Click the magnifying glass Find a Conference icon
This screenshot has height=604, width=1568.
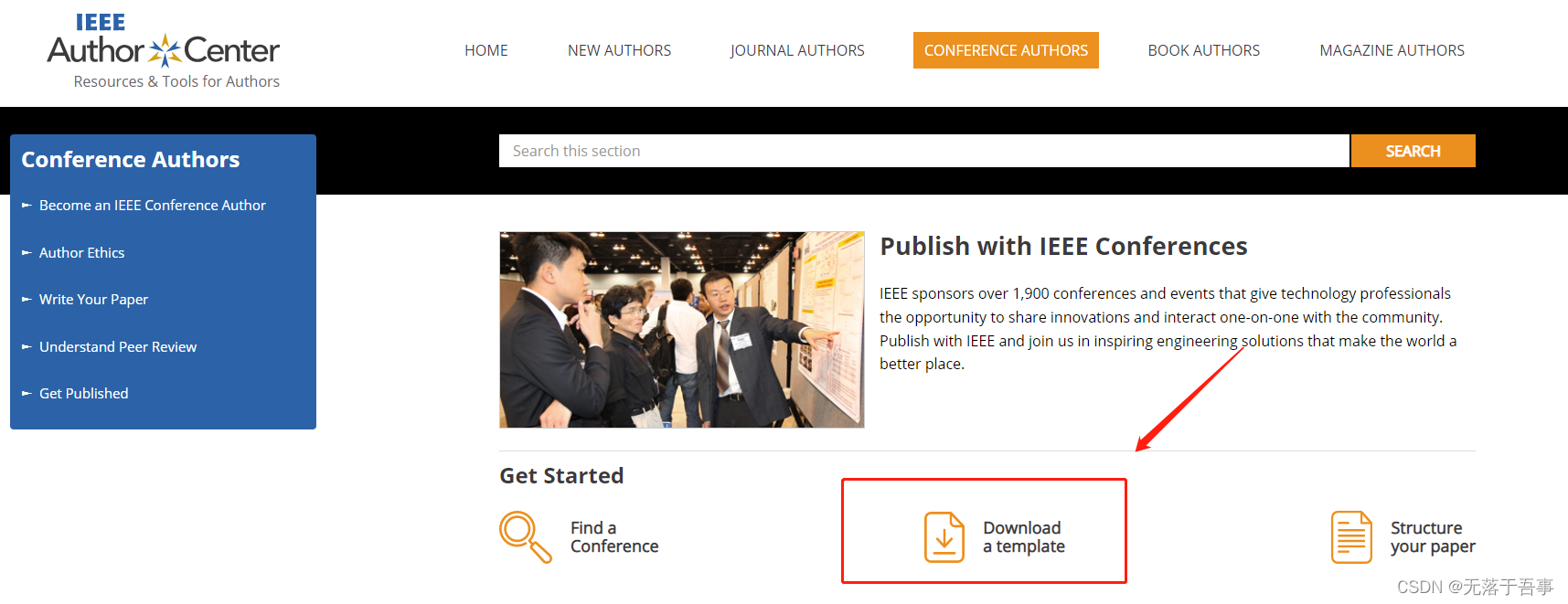526,537
